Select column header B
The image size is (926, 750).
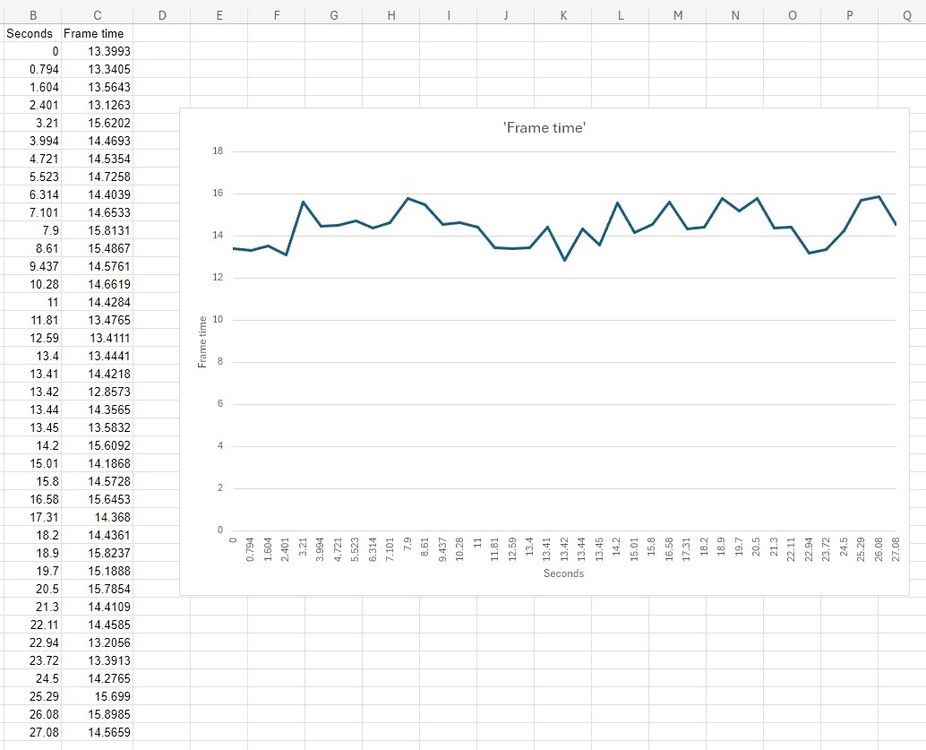point(33,15)
